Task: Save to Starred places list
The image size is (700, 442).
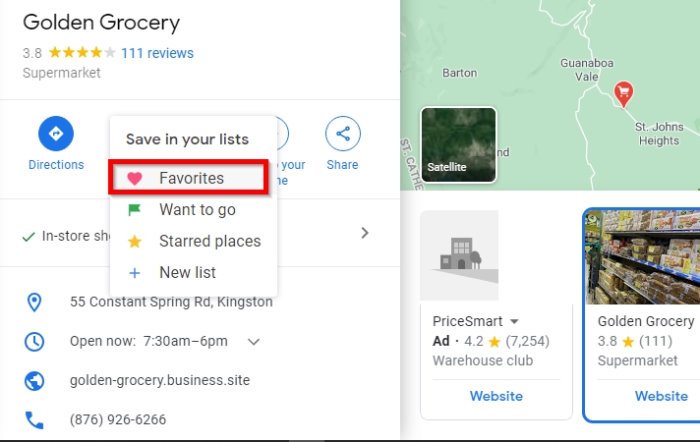Action: click(209, 241)
